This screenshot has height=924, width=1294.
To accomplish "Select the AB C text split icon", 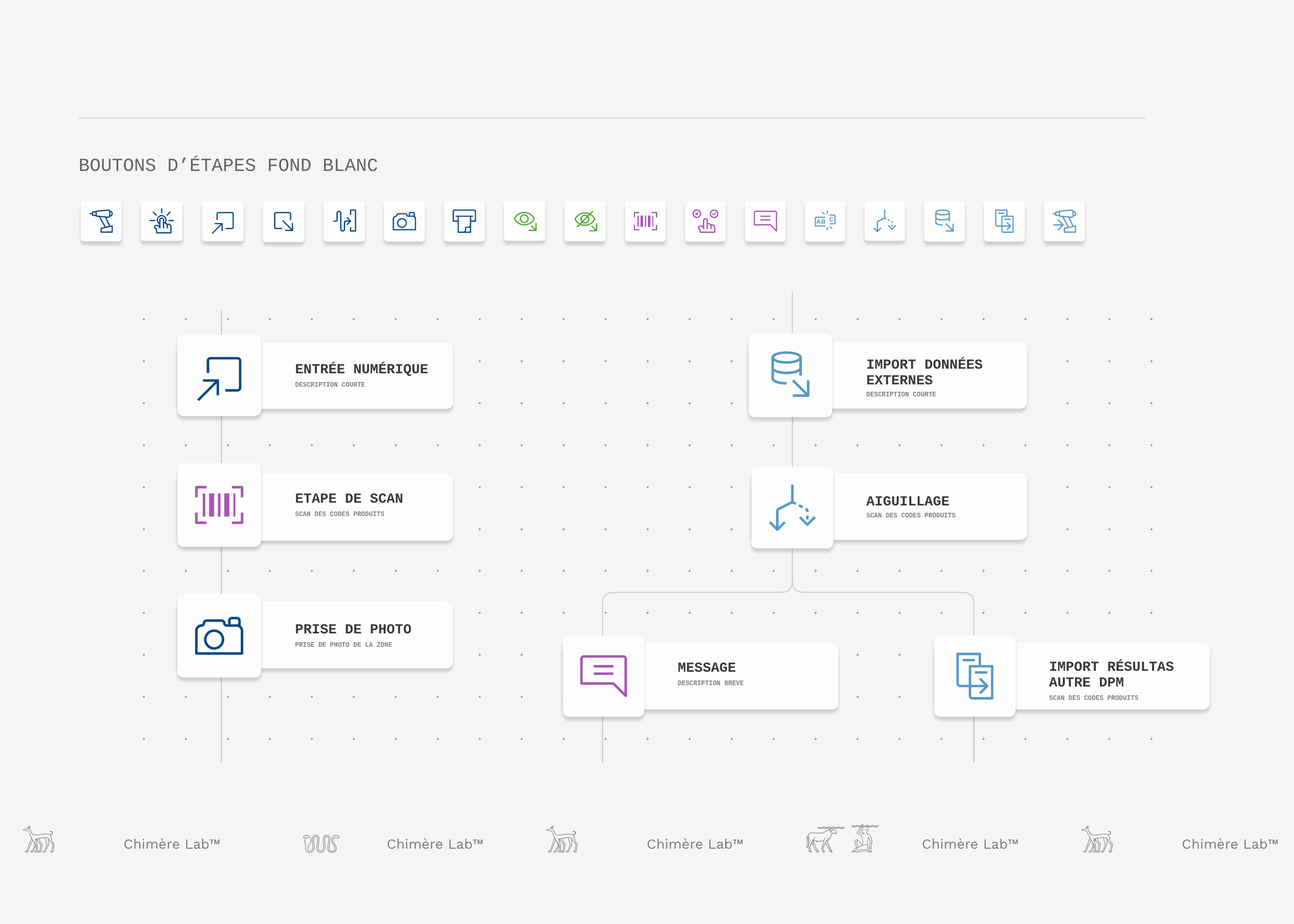I will (x=825, y=221).
